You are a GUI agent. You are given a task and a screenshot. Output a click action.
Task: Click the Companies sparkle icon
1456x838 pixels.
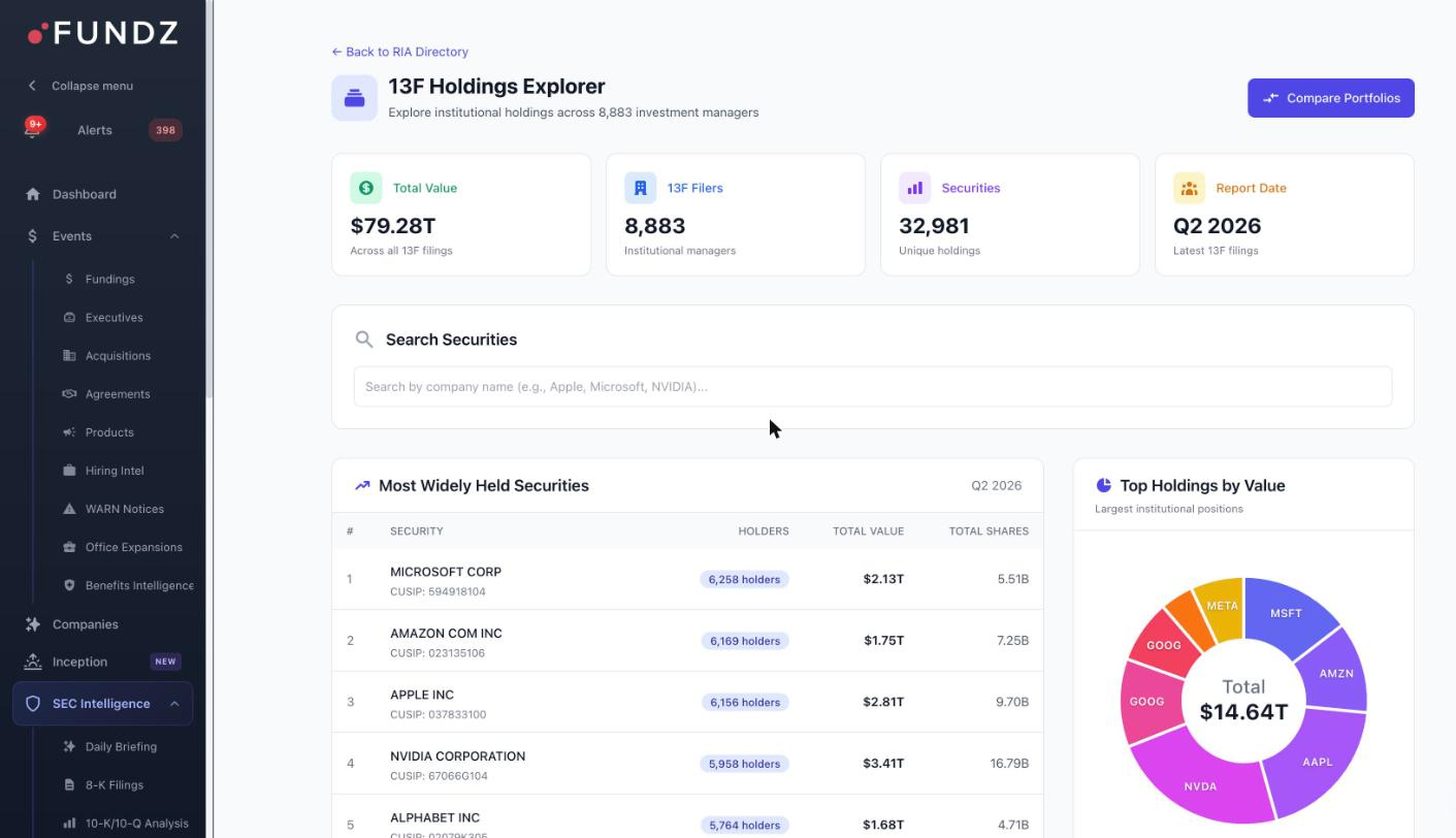click(x=33, y=624)
